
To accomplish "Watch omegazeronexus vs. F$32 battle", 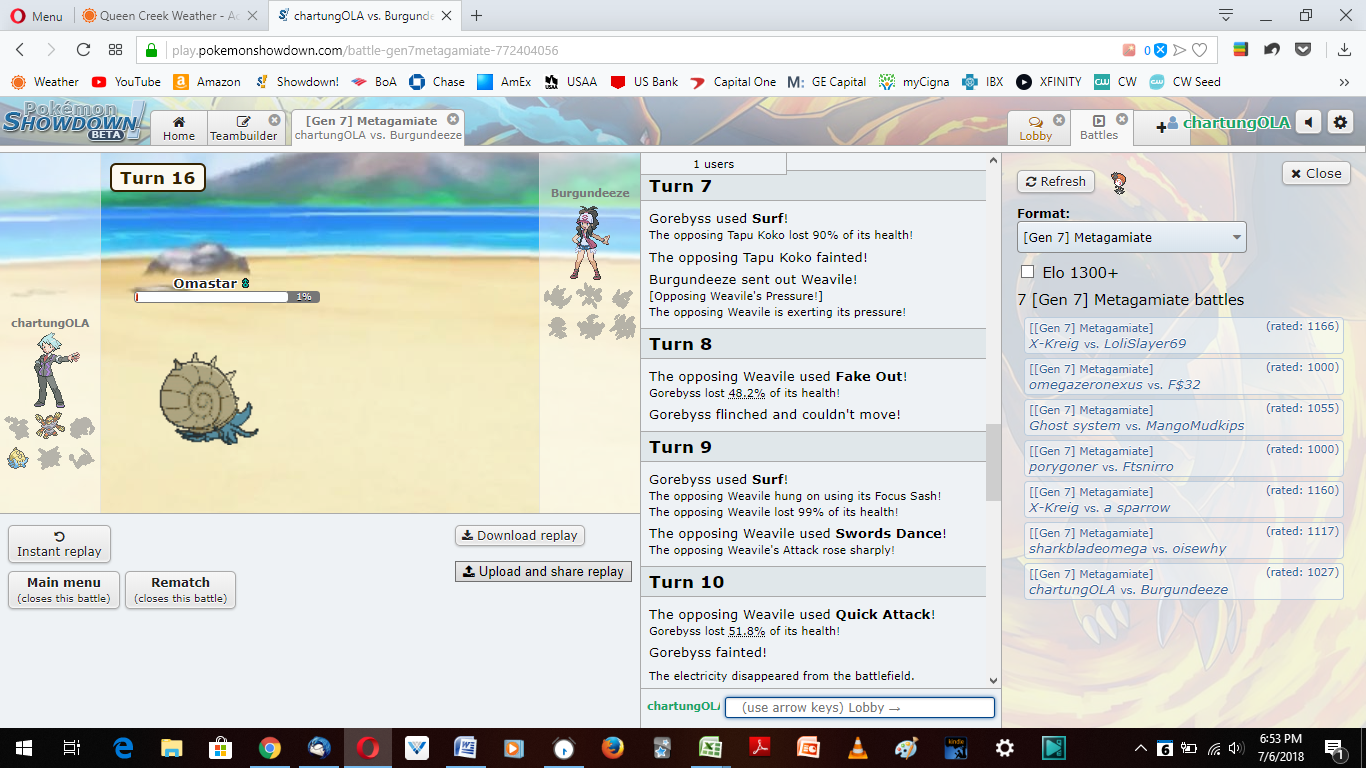I will (x=1183, y=377).
